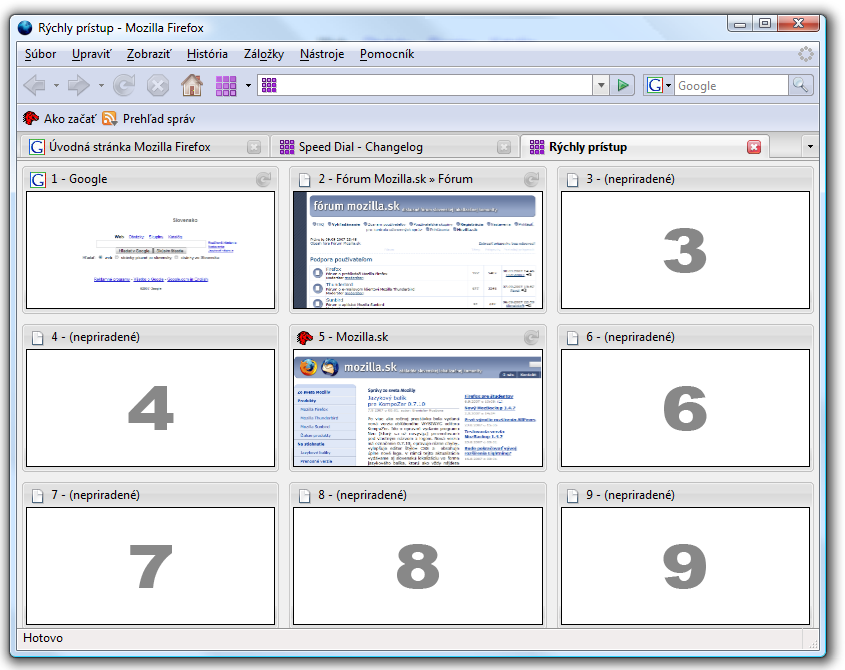Refresh the 1 - Google dial thumbnail
Image resolution: width=845 pixels, height=670 pixels.
264,179
